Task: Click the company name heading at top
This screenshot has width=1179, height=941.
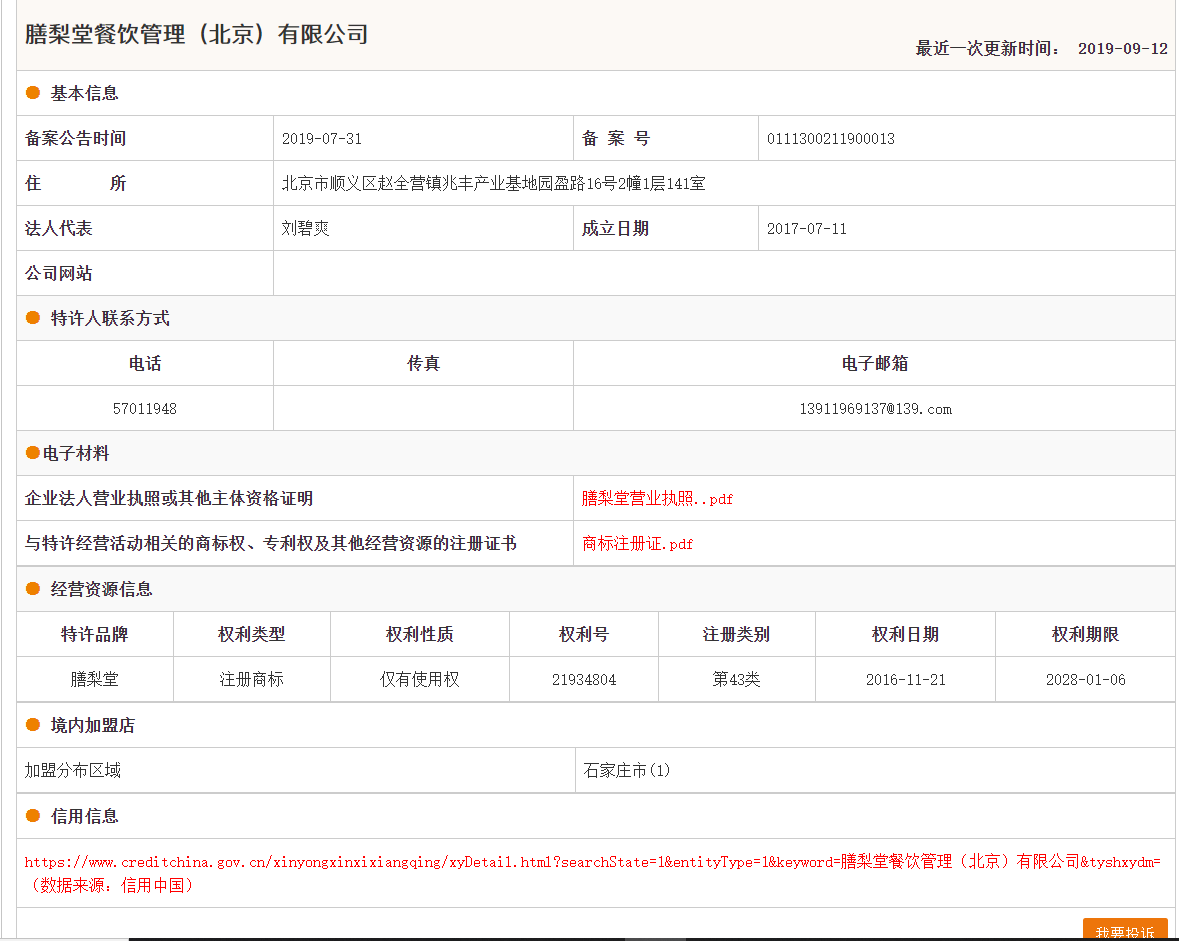Action: (x=197, y=34)
